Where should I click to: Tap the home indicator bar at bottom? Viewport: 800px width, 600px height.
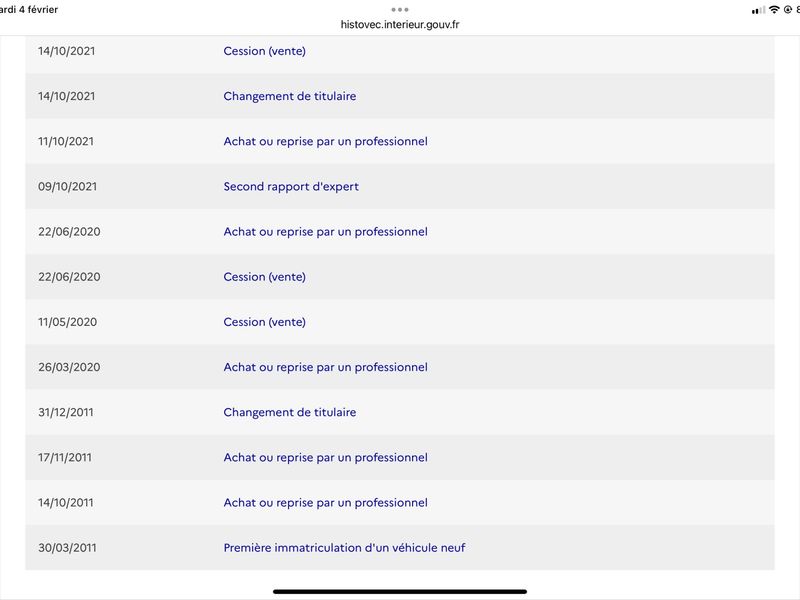399,591
